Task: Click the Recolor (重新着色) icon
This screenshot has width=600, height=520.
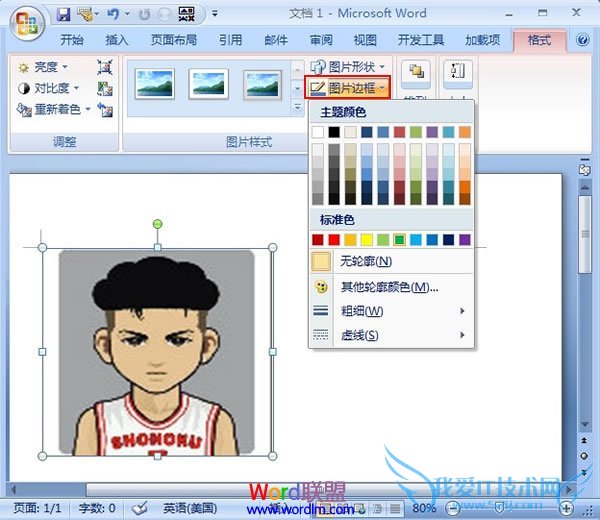Action: [x=23, y=109]
